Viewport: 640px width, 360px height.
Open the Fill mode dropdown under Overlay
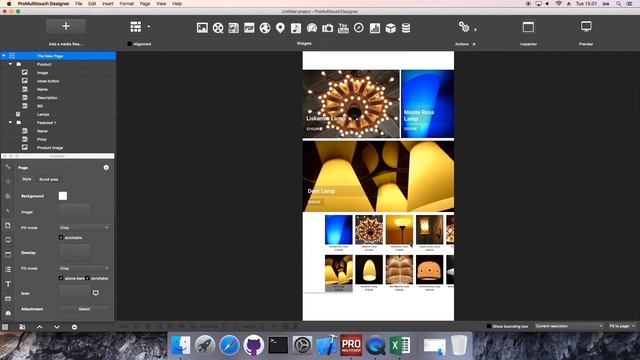coord(84,268)
